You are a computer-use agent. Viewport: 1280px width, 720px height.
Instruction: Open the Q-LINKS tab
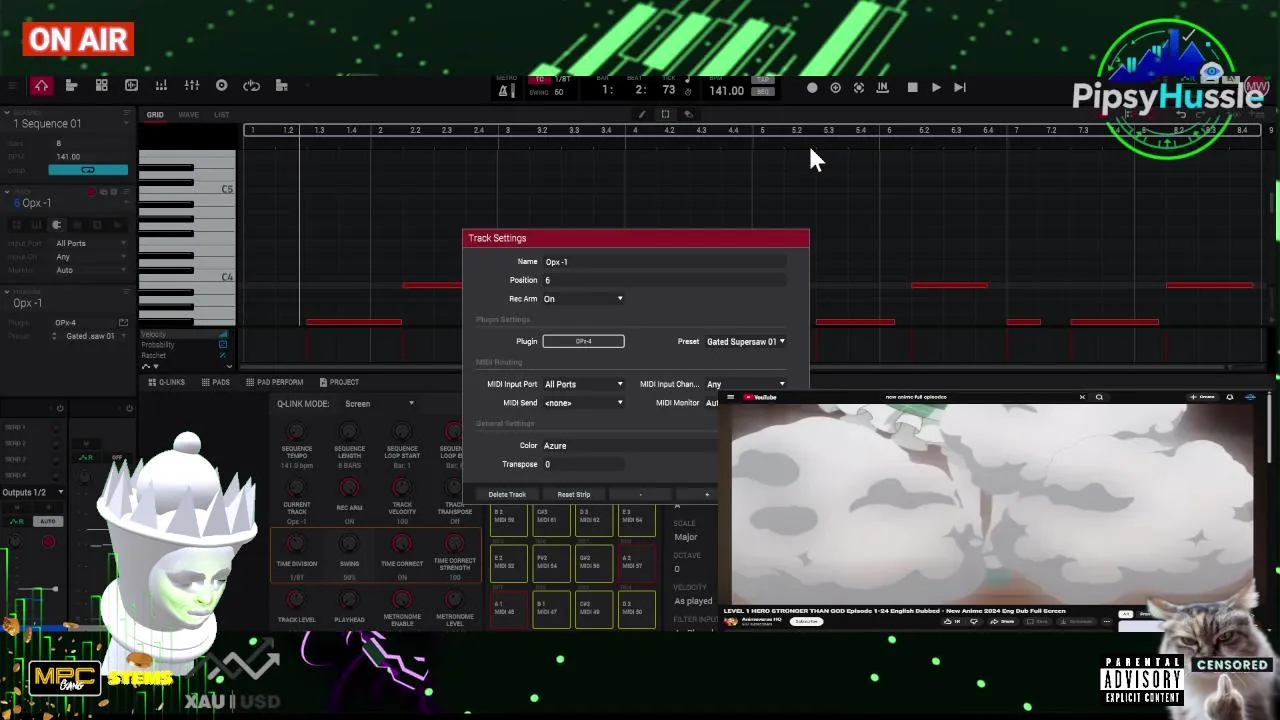166,382
